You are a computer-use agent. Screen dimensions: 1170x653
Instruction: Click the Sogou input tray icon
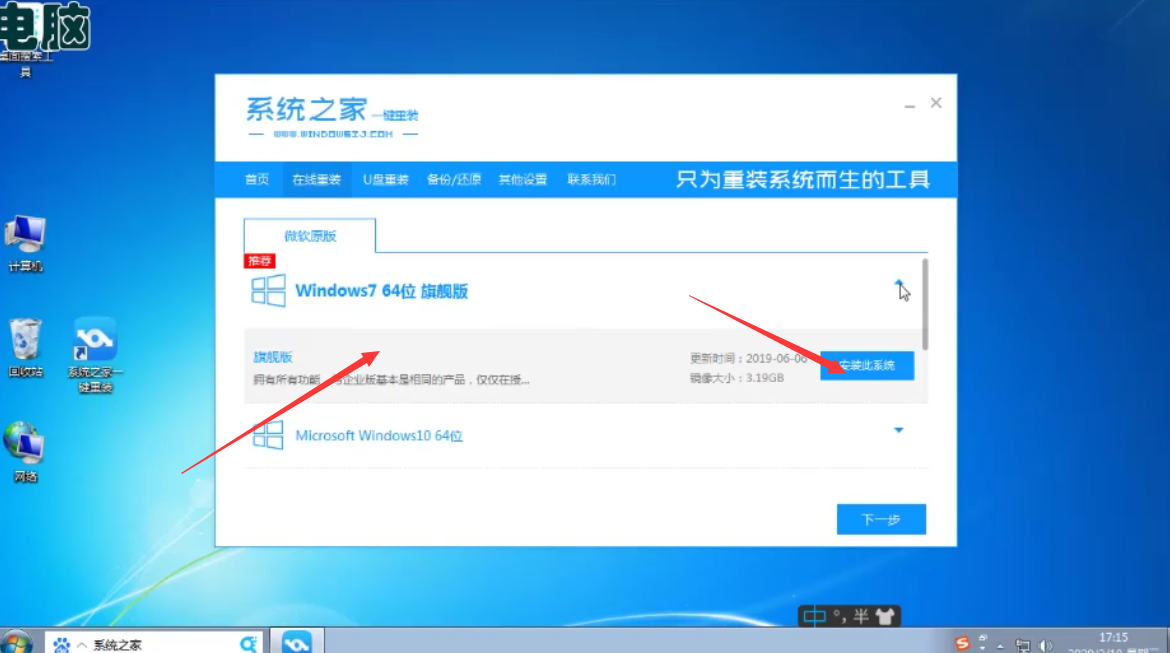pyautogui.click(x=963, y=643)
